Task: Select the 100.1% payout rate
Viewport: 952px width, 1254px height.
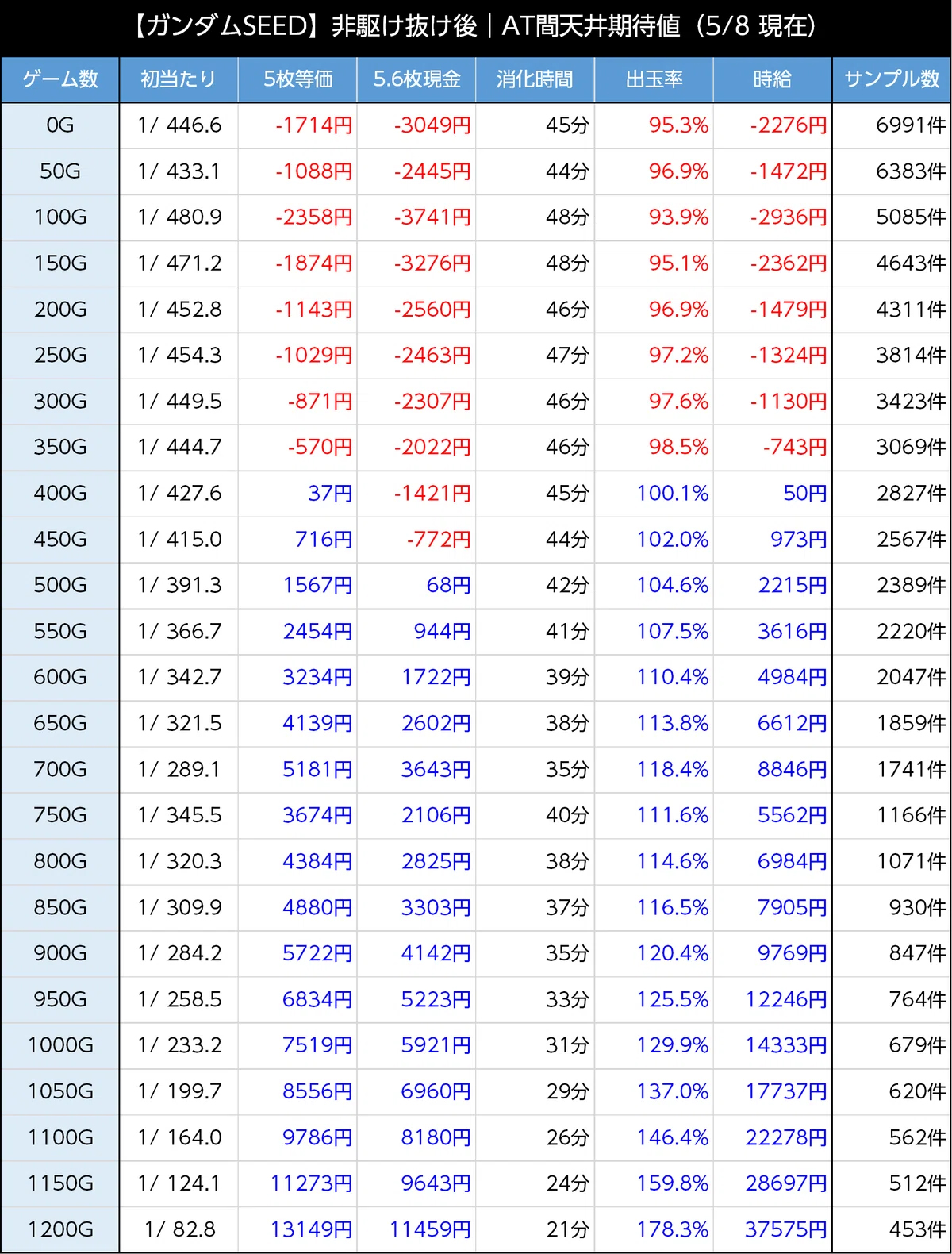Action: pos(673,494)
